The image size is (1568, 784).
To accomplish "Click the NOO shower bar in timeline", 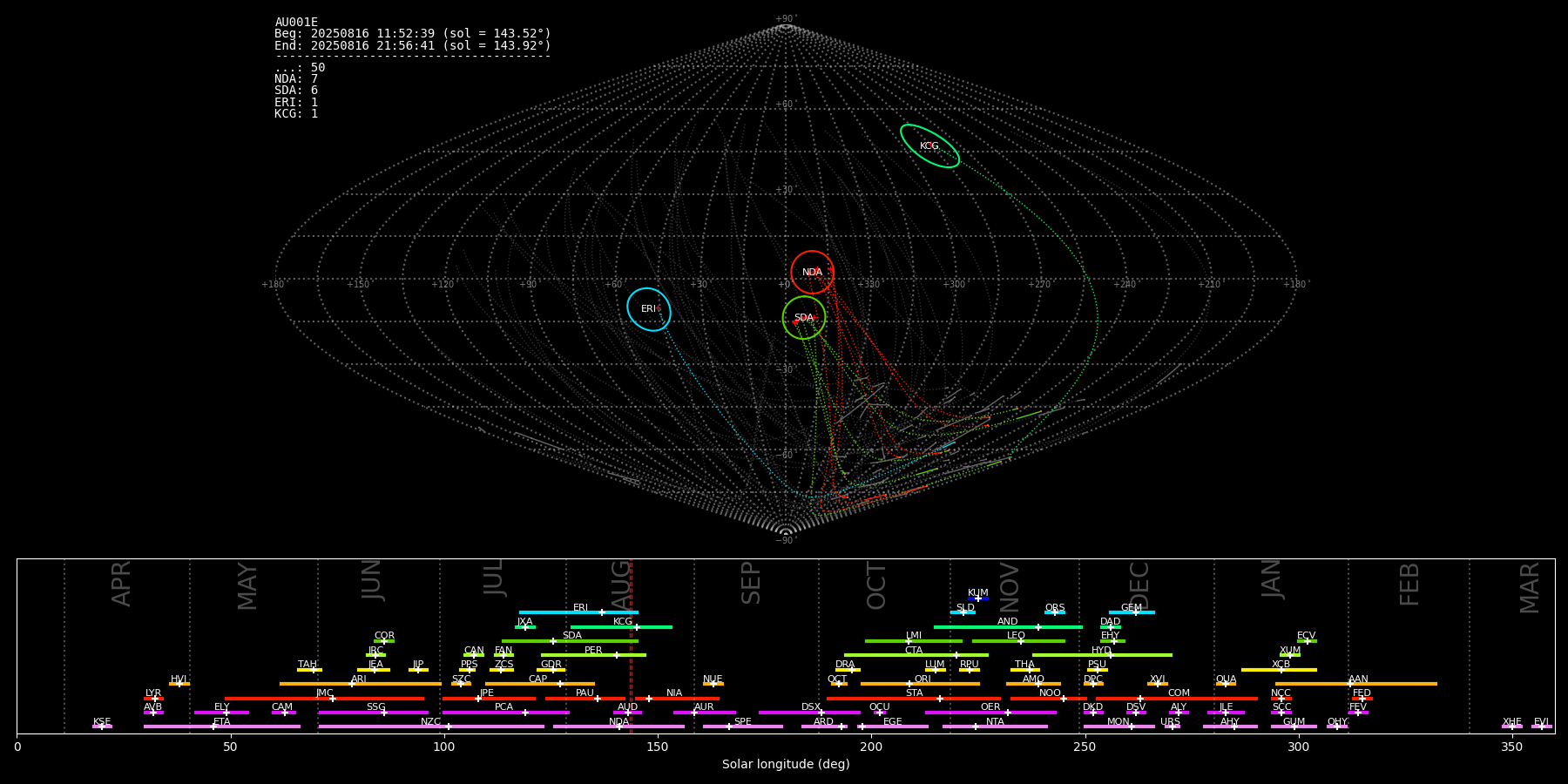I will [x=1049, y=698].
